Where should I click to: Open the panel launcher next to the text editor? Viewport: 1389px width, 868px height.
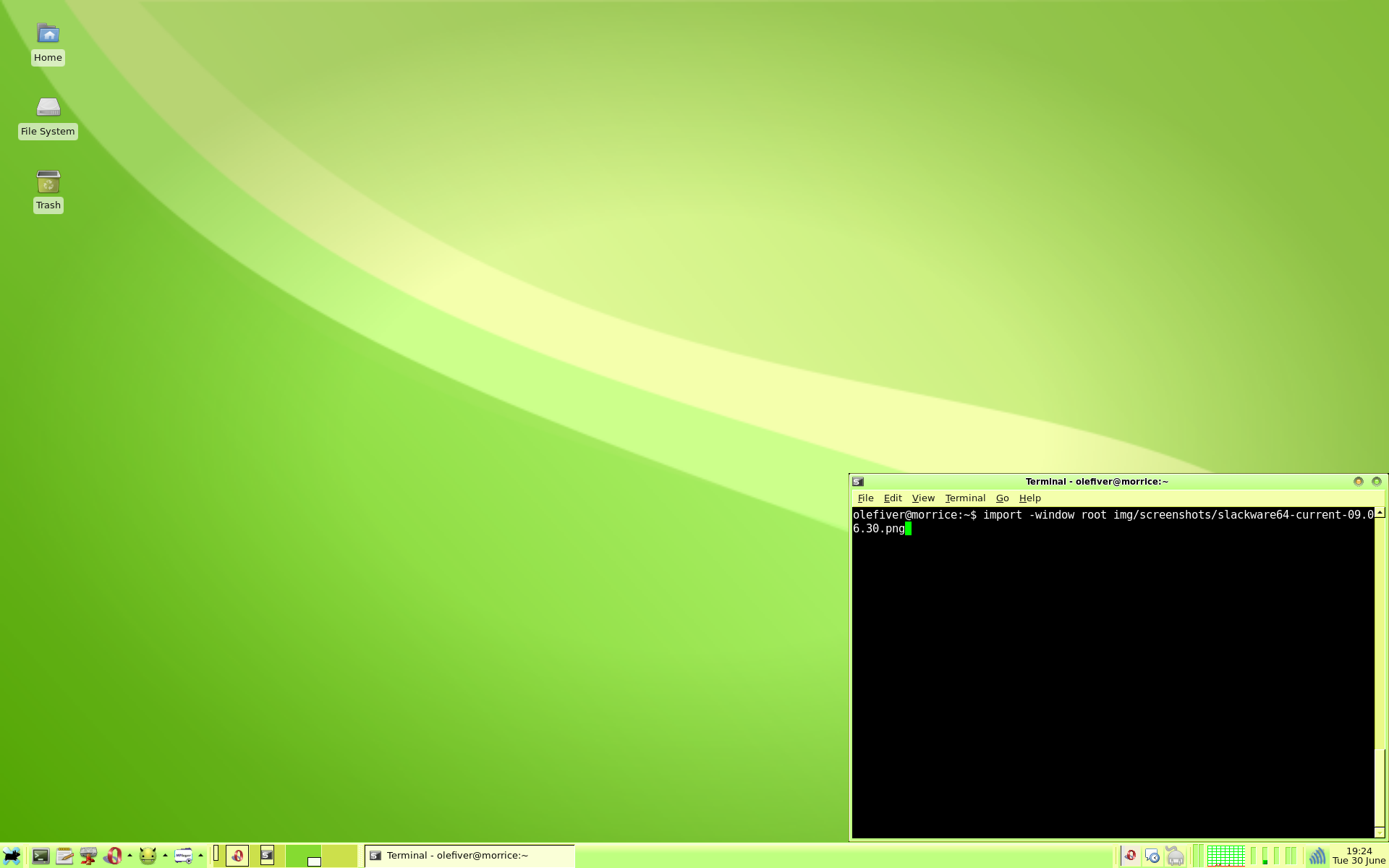pos(88,856)
